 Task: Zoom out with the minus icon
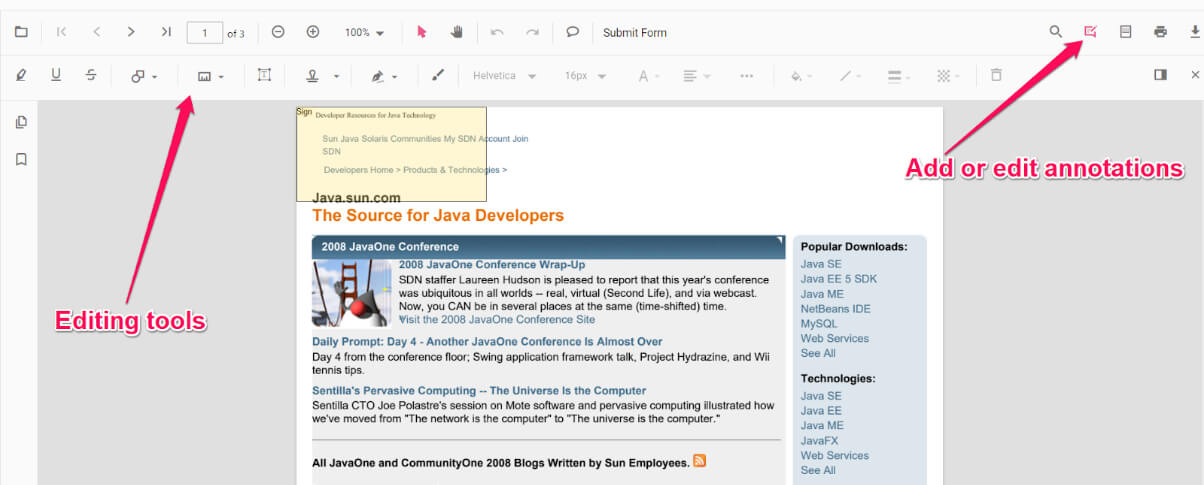pos(278,32)
